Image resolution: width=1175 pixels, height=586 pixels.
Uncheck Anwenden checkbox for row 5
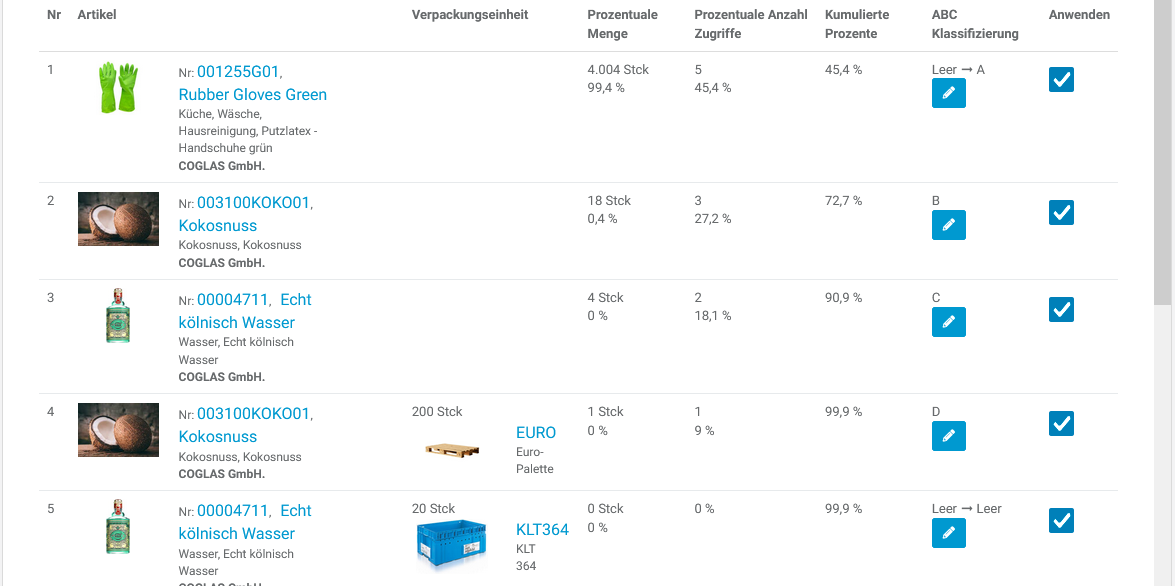[1061, 520]
